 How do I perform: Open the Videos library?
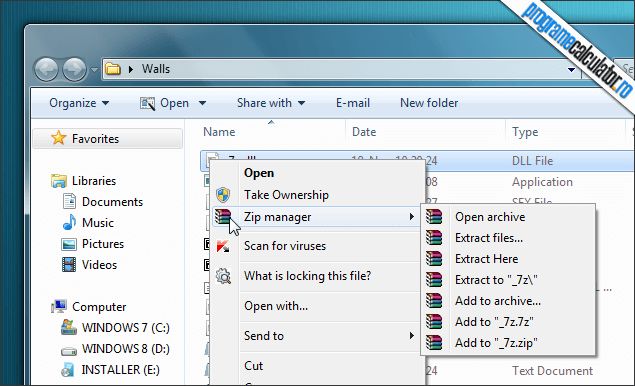[x=99, y=265]
